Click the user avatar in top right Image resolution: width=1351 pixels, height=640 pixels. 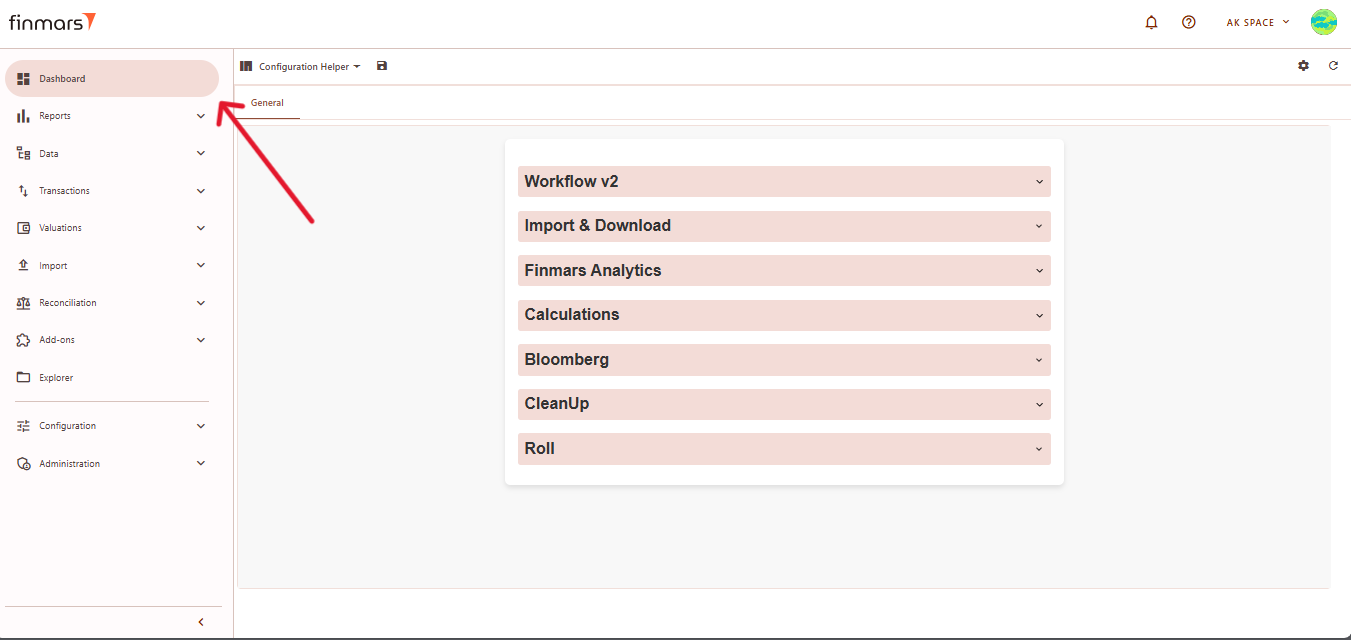pos(1323,22)
